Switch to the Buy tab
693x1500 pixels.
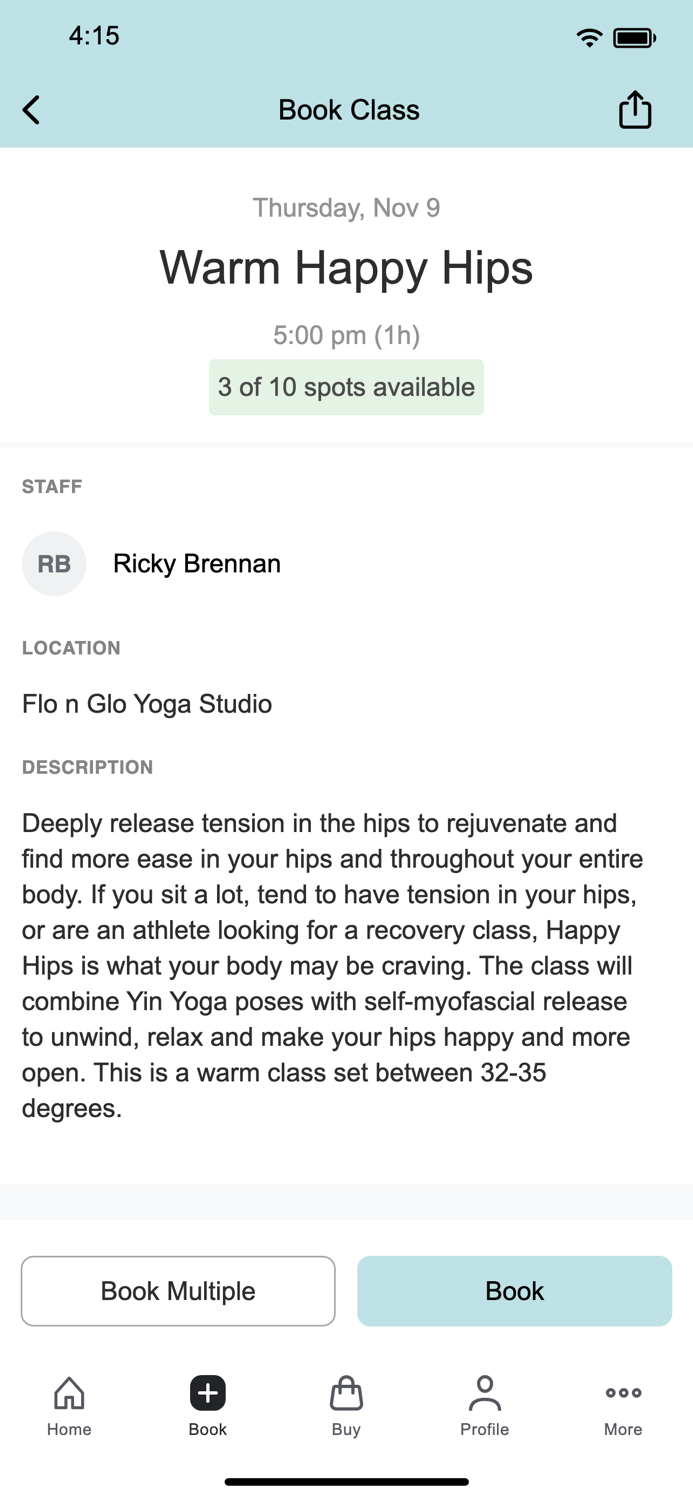tap(346, 1404)
